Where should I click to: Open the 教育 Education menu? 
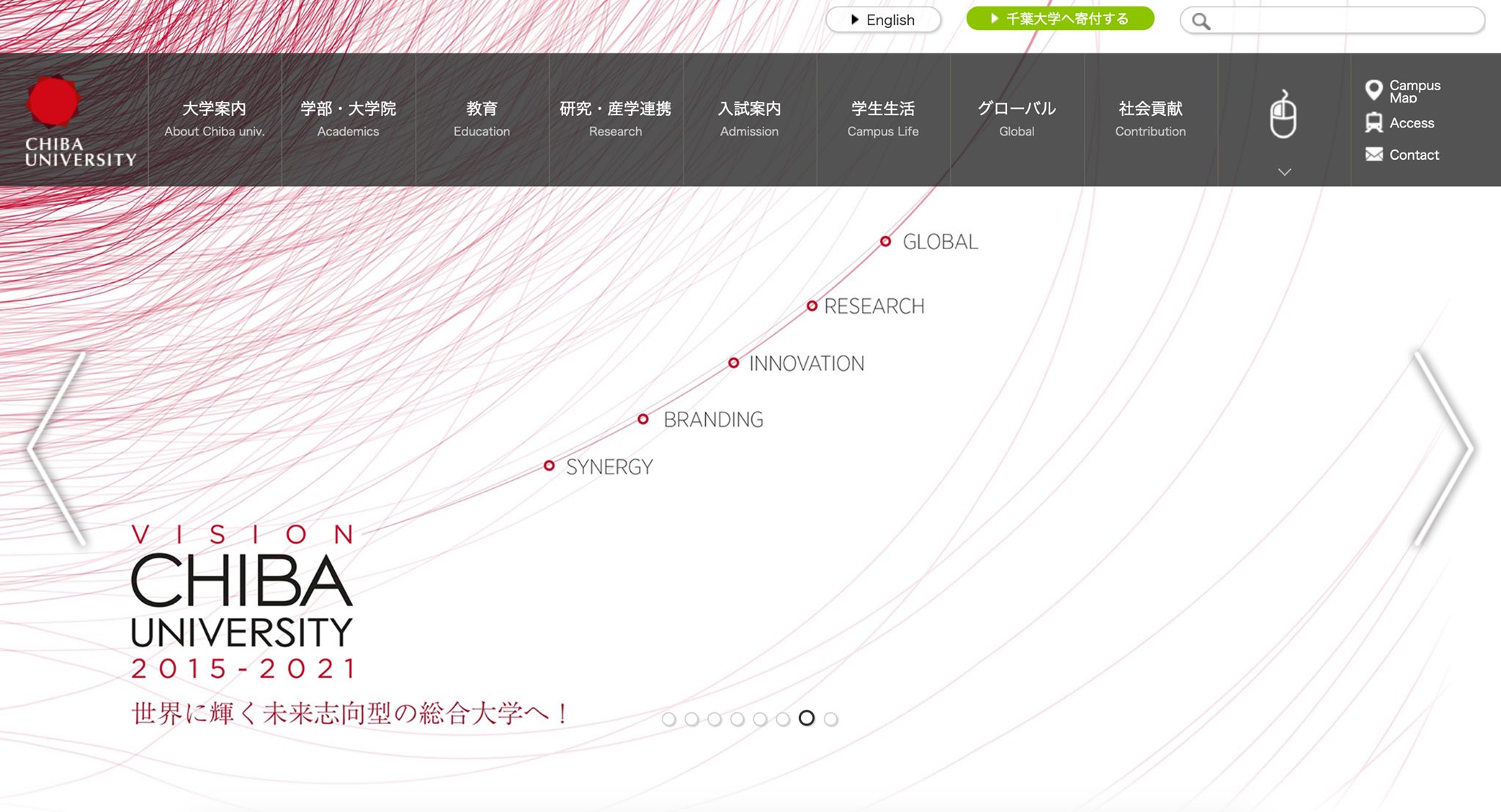click(x=482, y=119)
